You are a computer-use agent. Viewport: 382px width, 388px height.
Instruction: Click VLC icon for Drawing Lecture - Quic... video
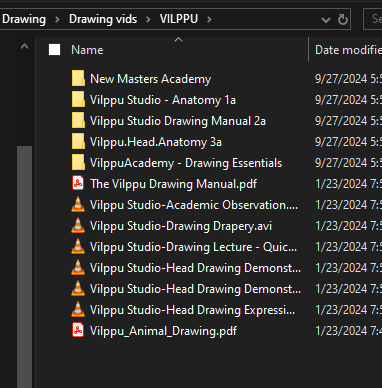[78, 247]
